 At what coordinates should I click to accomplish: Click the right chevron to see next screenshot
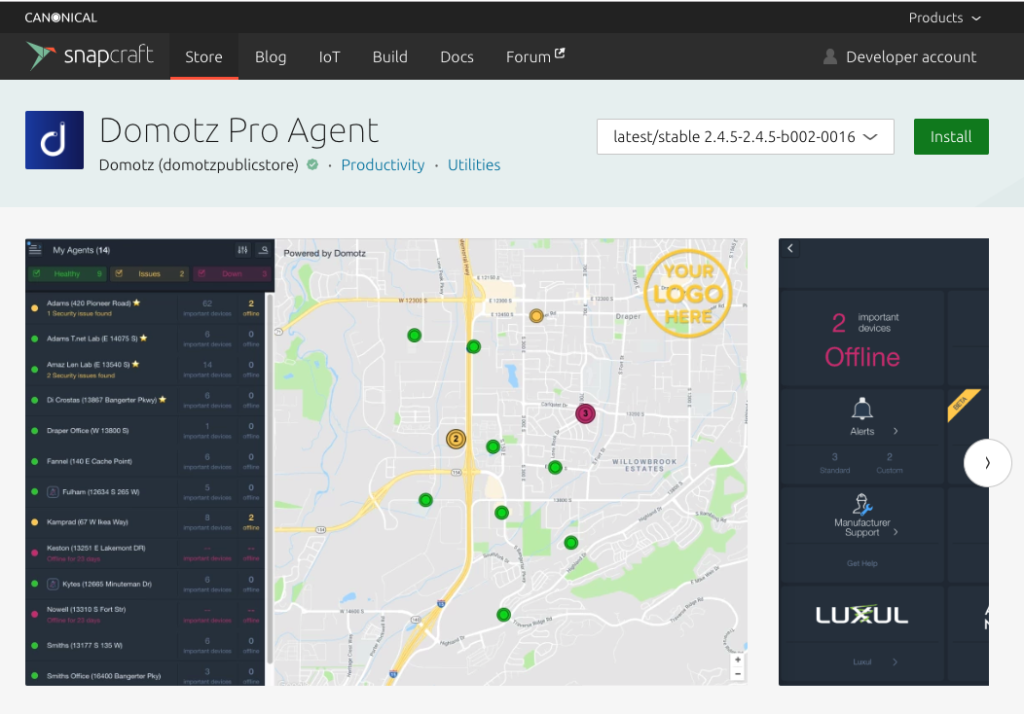[988, 463]
